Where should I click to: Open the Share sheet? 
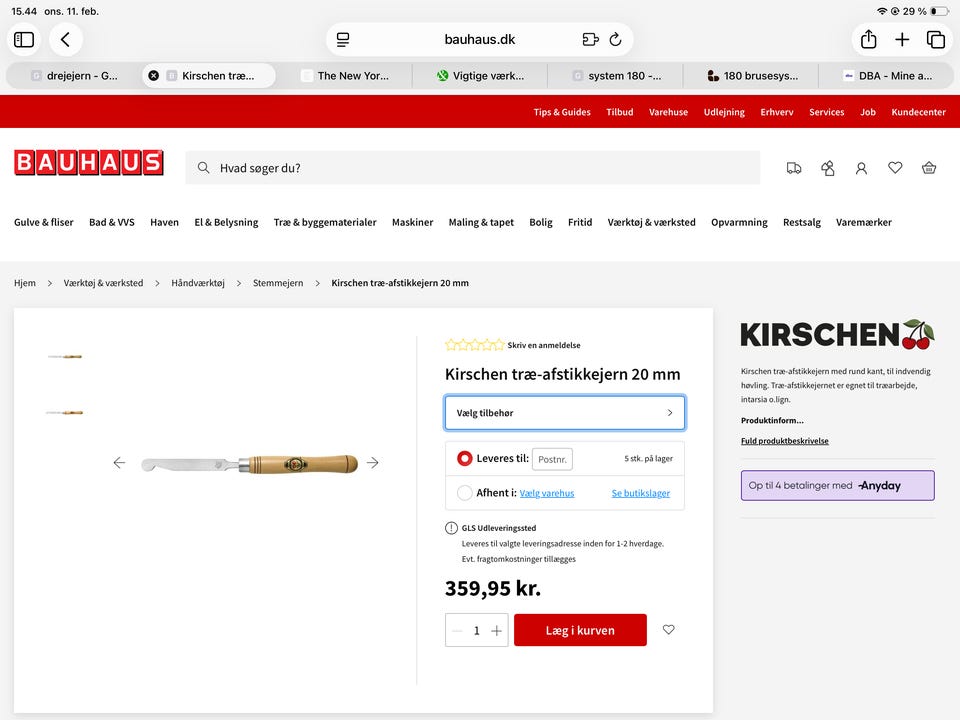[868, 40]
